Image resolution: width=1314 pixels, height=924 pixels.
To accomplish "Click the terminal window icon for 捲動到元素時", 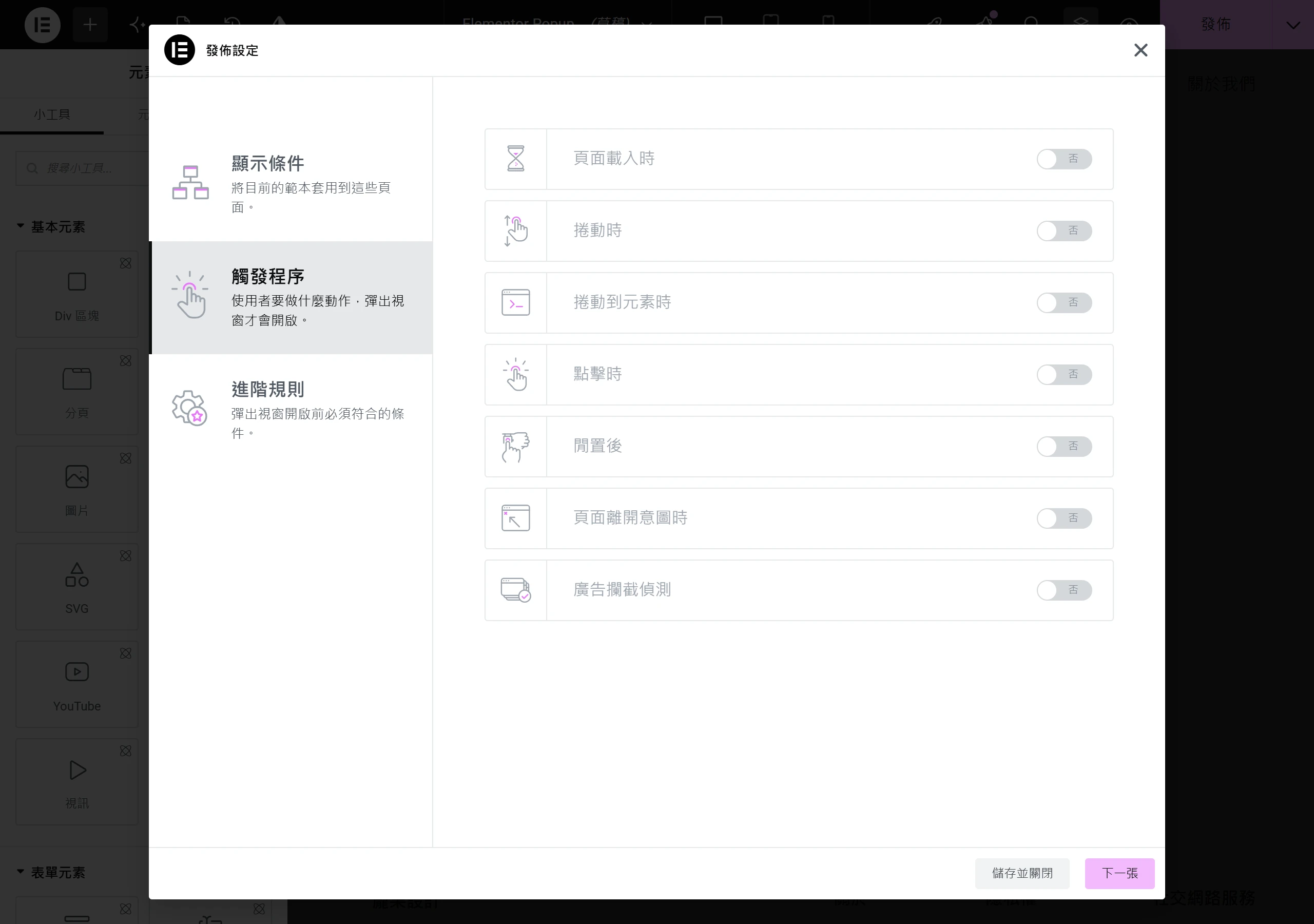I will coord(516,303).
